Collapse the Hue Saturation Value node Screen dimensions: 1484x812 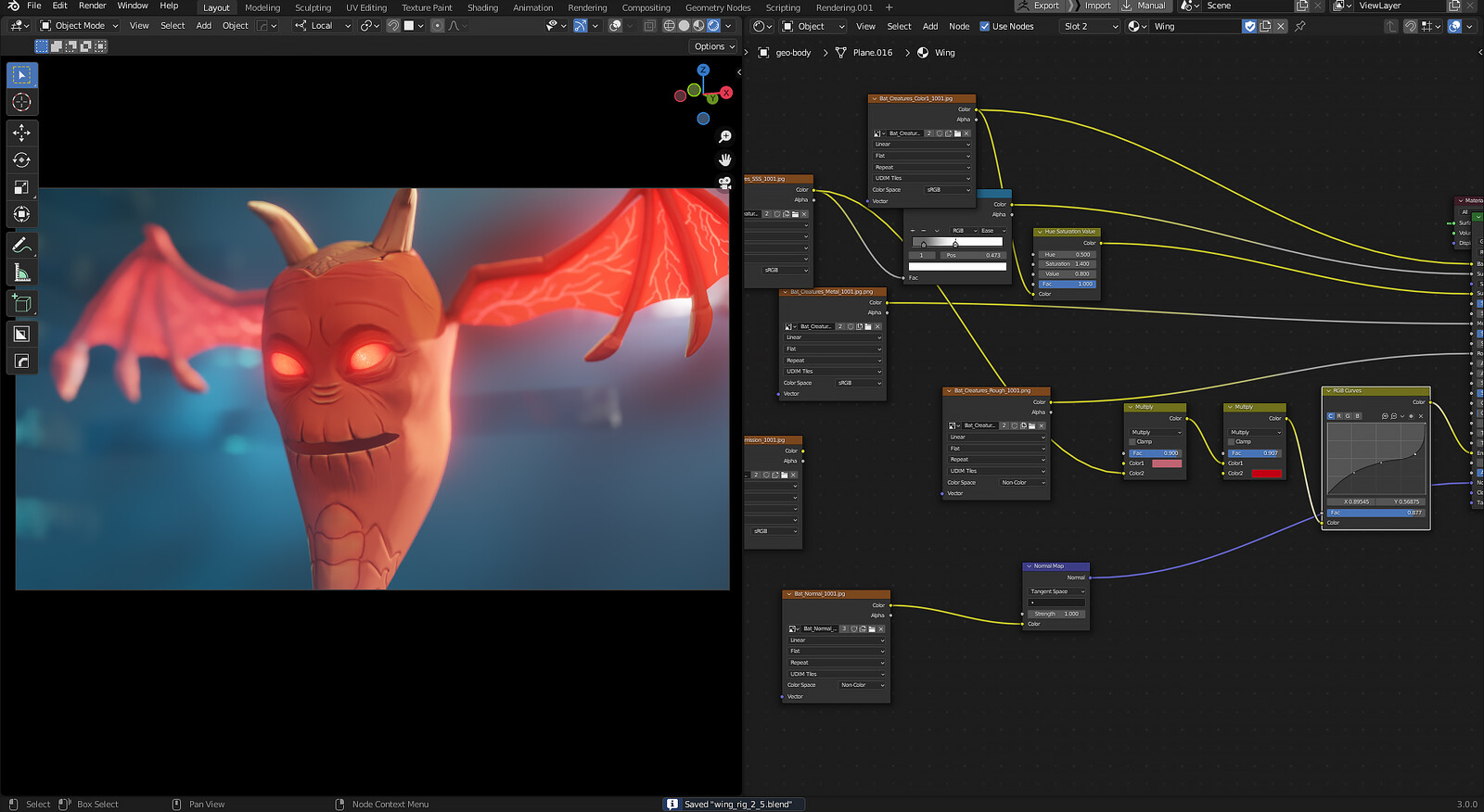click(x=1040, y=232)
